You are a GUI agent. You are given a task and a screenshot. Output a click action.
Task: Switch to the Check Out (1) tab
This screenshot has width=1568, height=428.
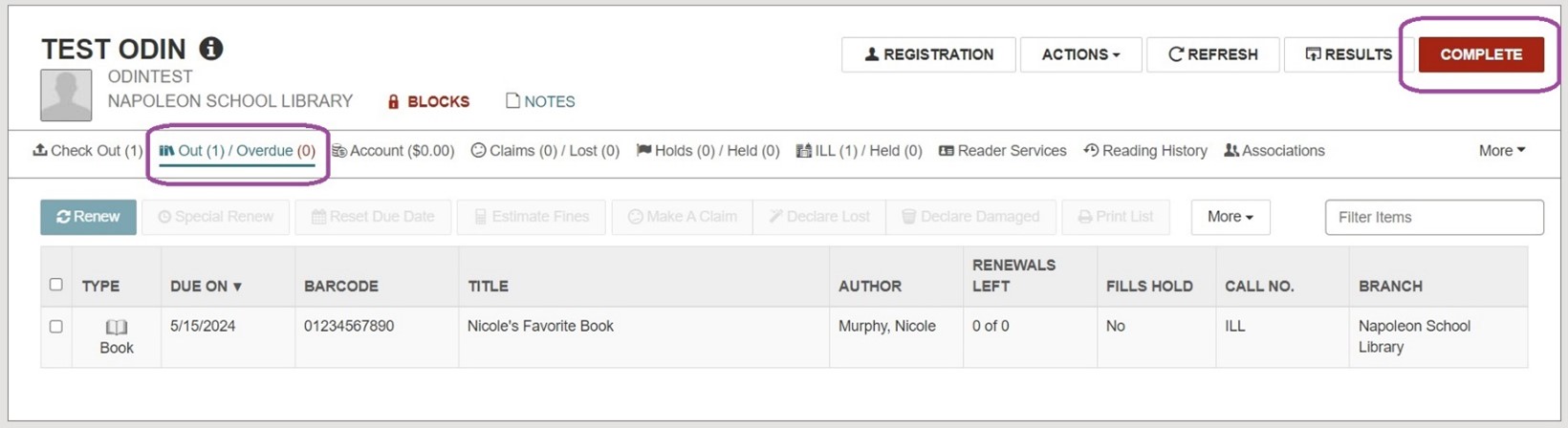pos(88,151)
